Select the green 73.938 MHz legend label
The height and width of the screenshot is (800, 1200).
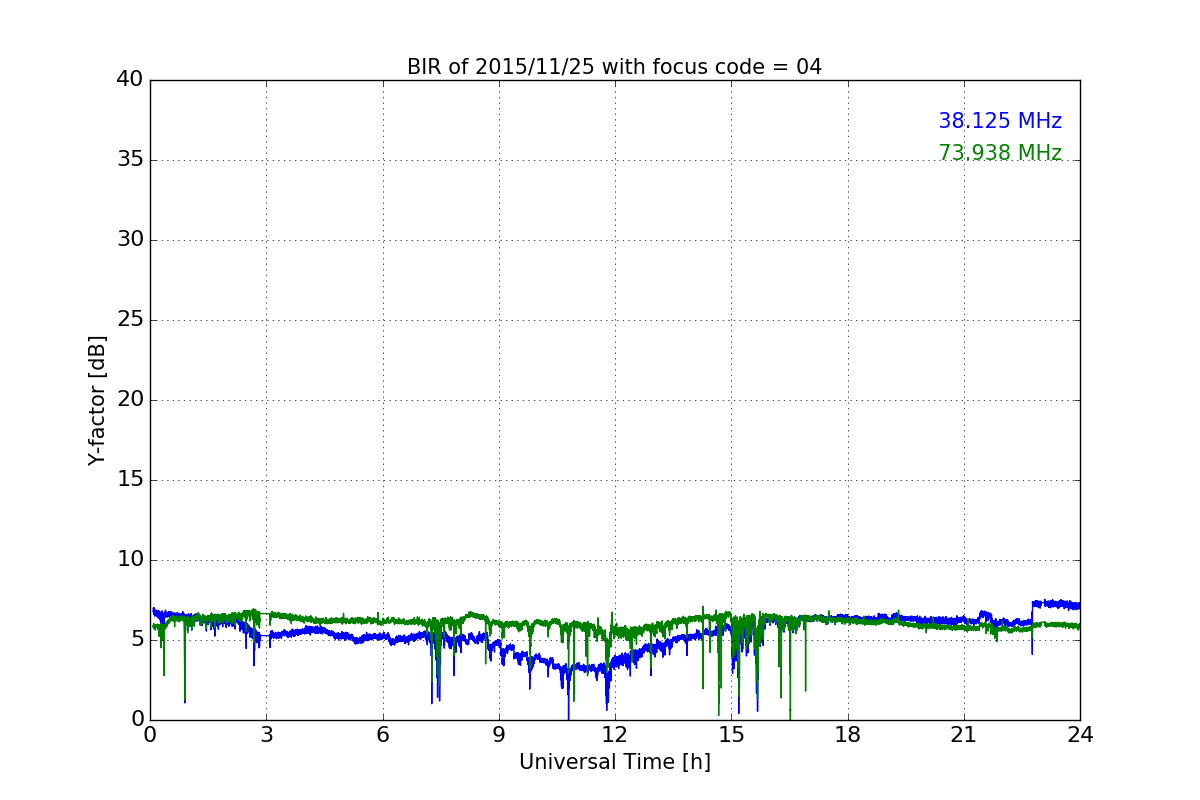tap(1000, 153)
